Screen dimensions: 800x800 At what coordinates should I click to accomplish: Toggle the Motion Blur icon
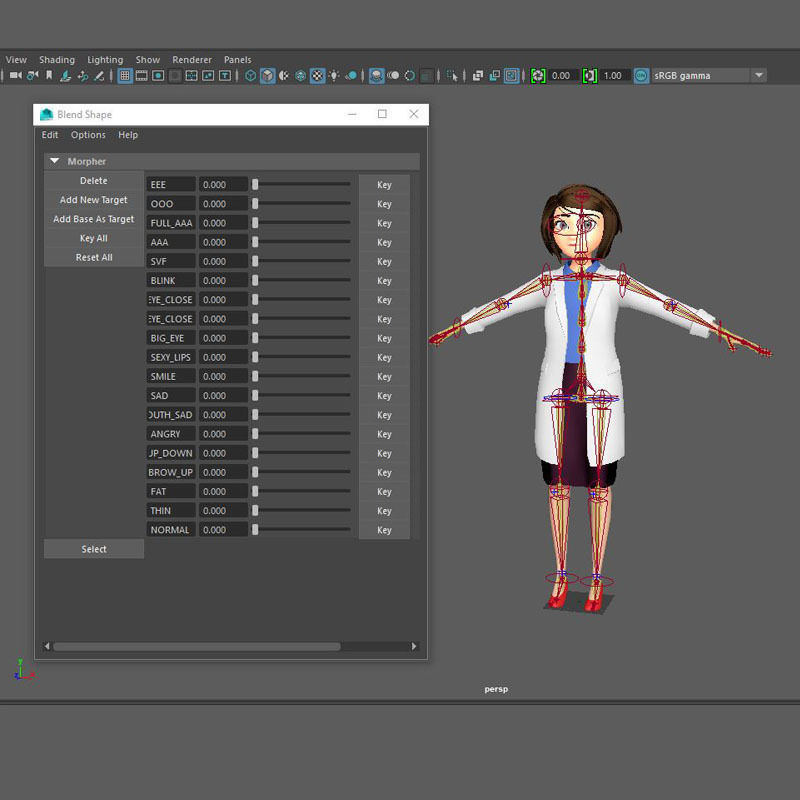[393, 76]
